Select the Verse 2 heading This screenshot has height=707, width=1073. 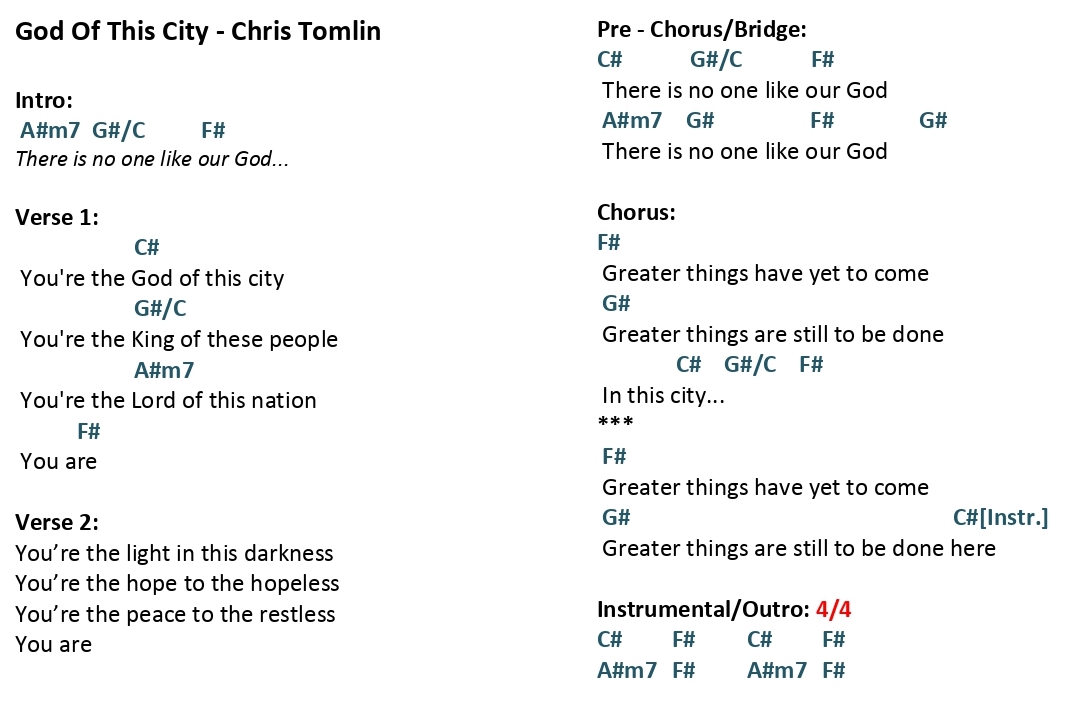[x=57, y=522]
